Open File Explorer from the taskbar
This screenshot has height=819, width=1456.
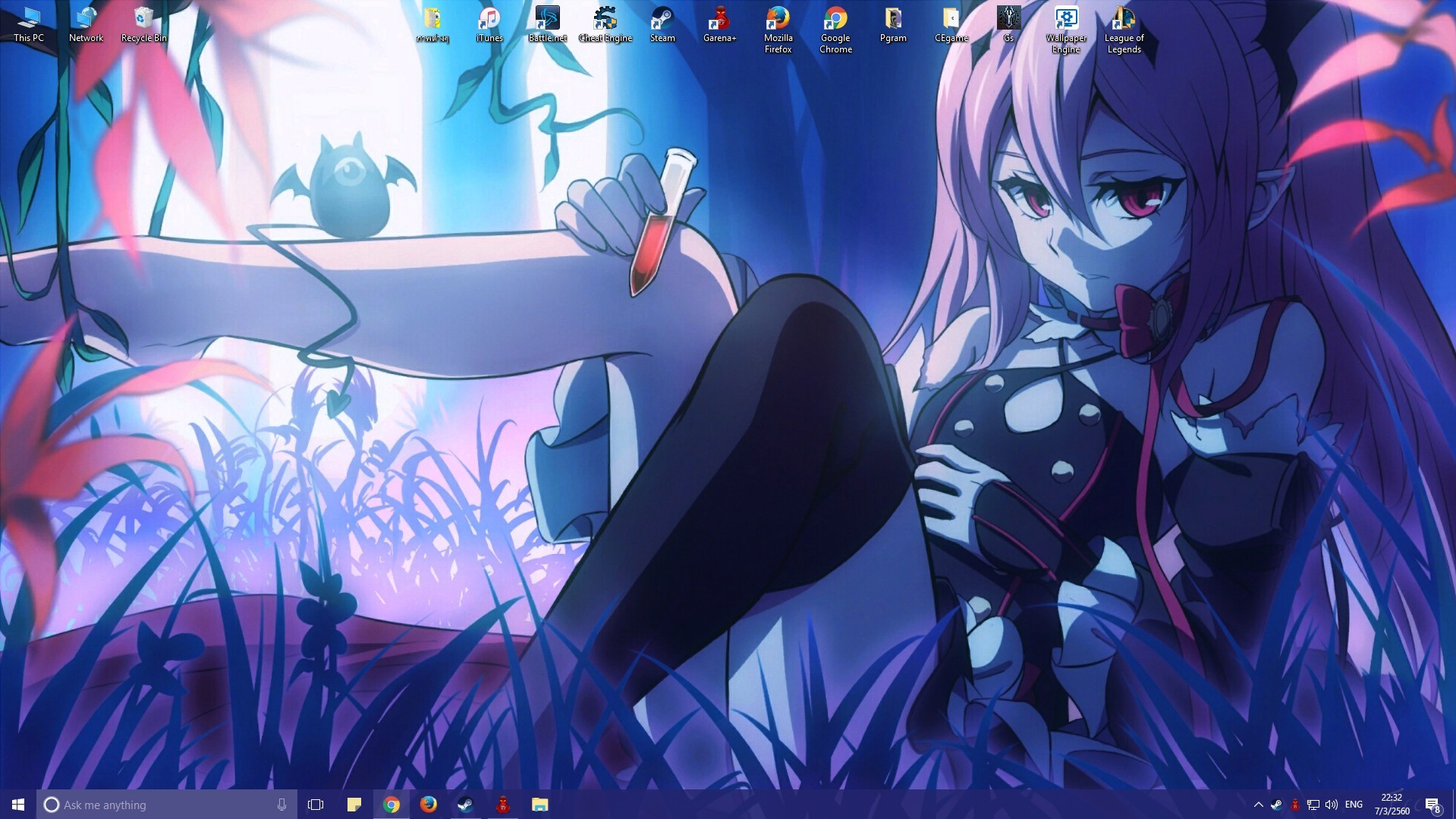pos(539,805)
